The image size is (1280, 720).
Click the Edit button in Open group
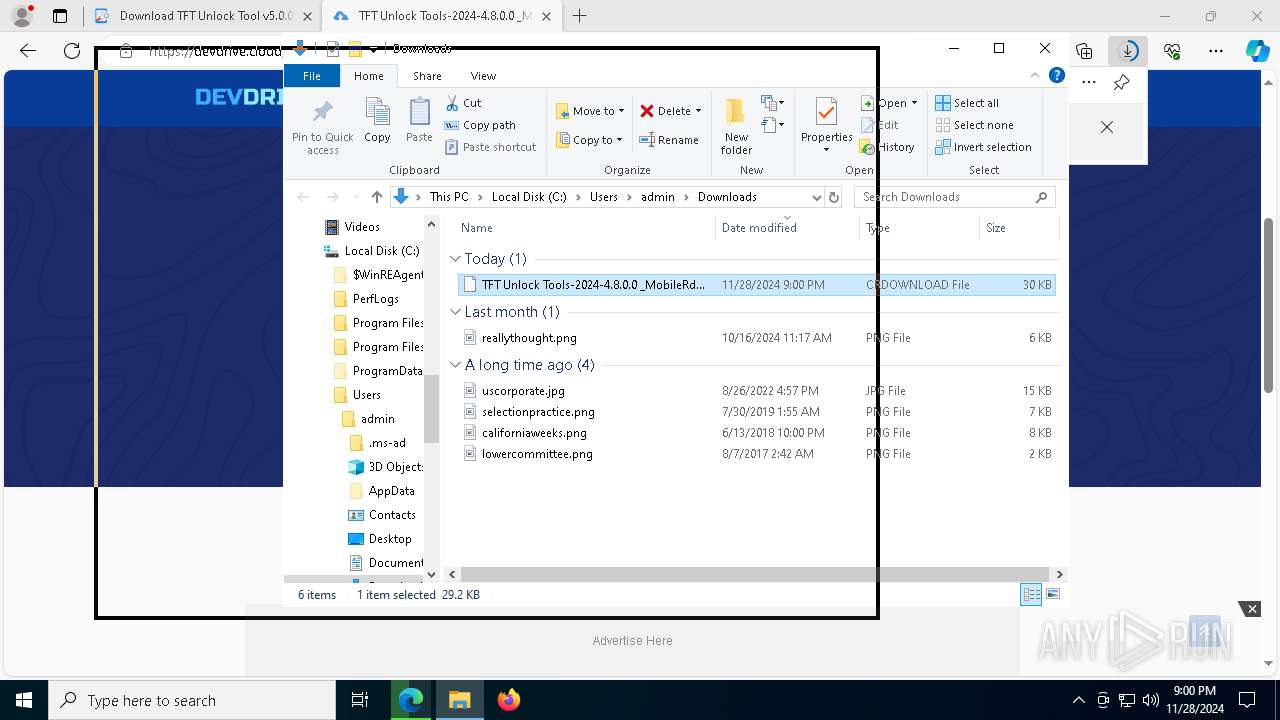(x=880, y=125)
